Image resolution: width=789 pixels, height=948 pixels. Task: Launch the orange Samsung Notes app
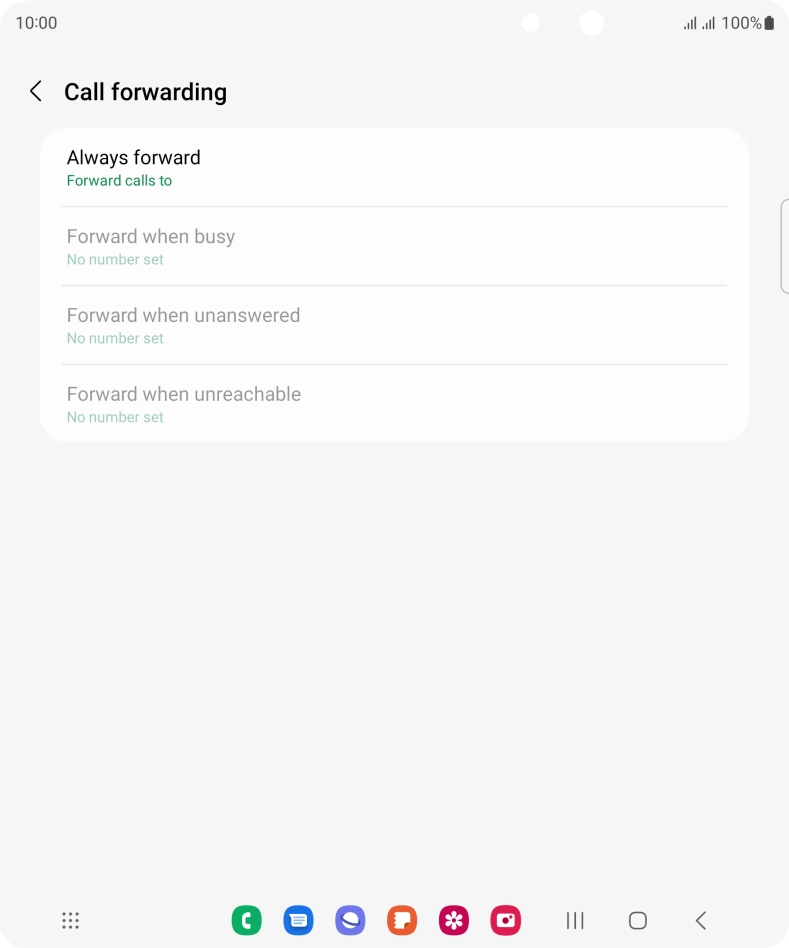pyautogui.click(x=402, y=920)
